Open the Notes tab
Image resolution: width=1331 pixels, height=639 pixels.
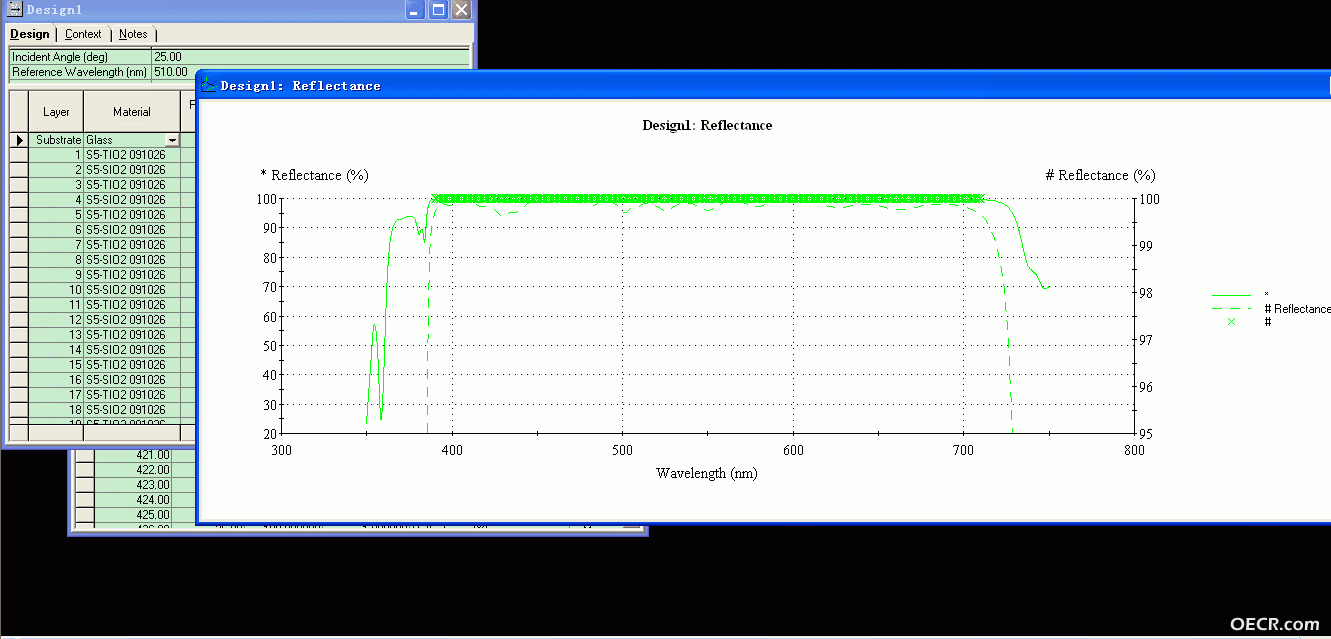coord(133,34)
